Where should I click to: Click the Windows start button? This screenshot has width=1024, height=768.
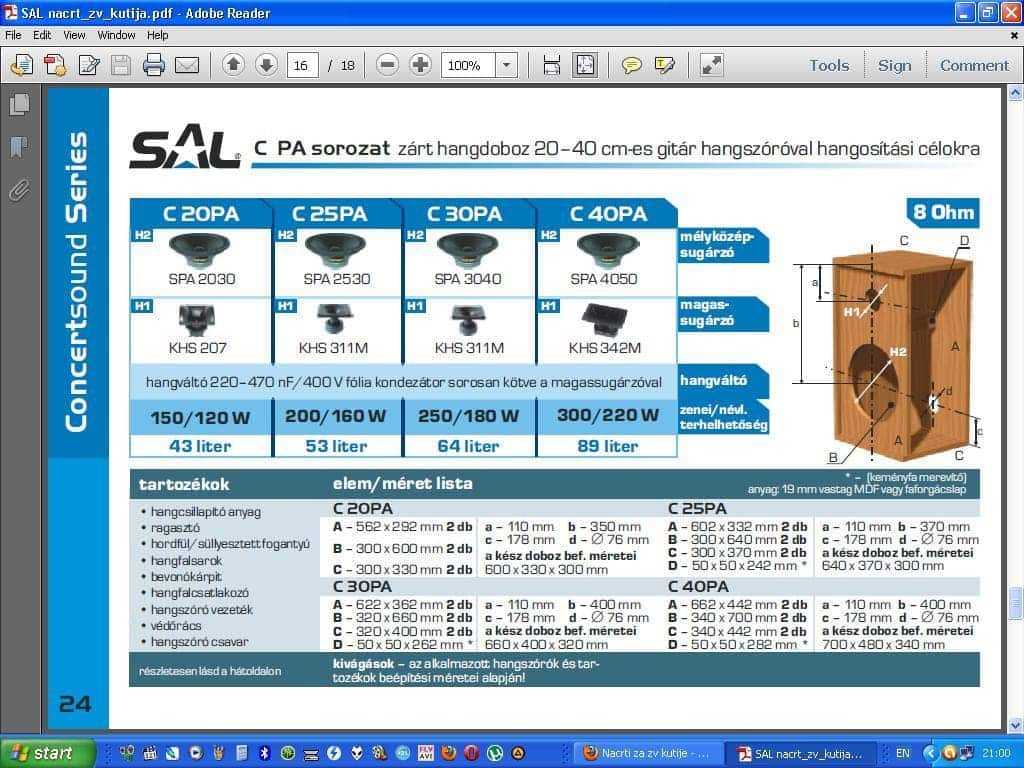coord(47,753)
